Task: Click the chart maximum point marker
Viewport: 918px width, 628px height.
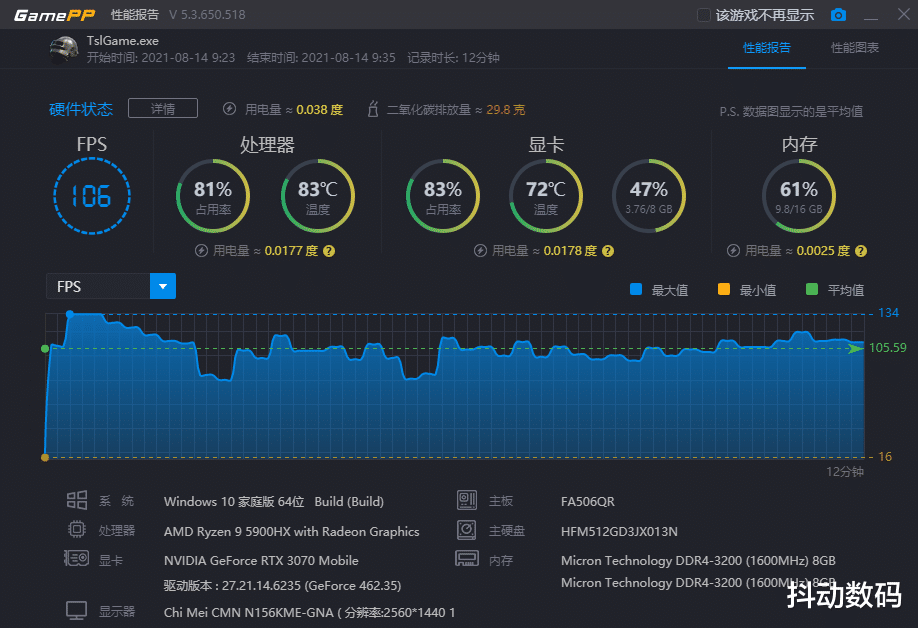Action: click(x=70, y=315)
